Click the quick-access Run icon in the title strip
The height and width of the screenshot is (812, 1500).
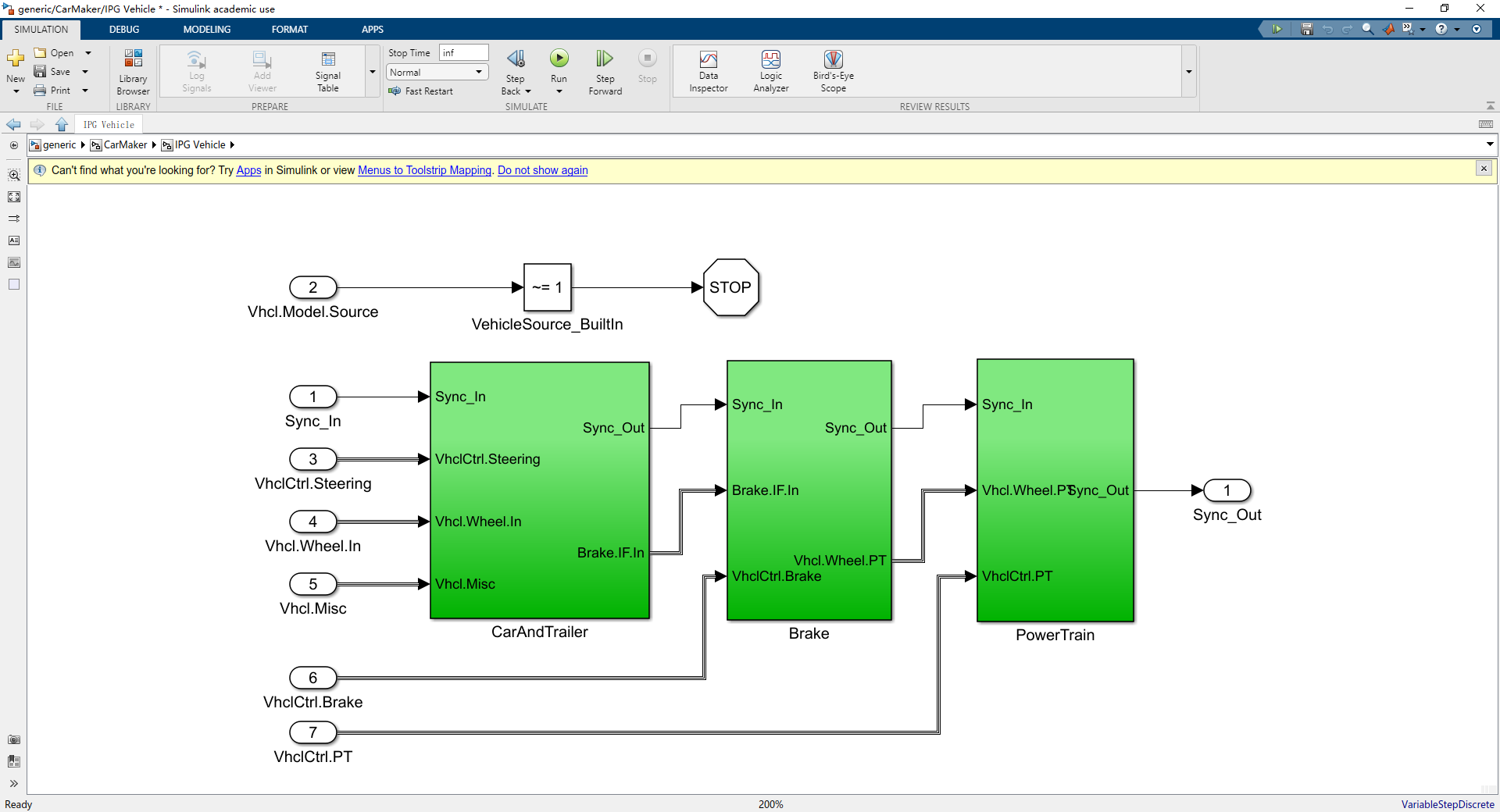[x=1277, y=29]
